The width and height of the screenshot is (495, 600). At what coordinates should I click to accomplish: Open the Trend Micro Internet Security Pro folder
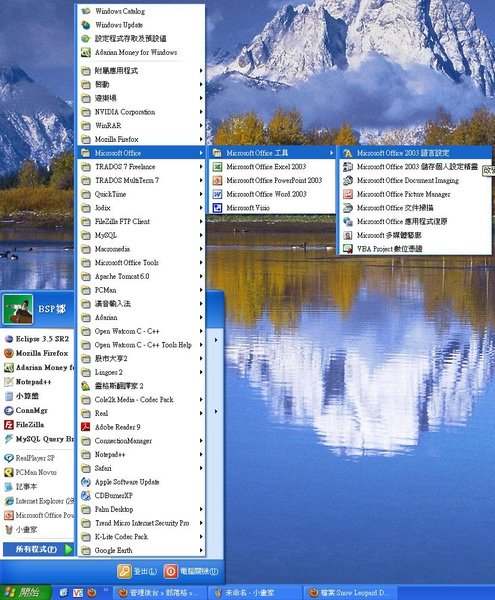(141, 523)
